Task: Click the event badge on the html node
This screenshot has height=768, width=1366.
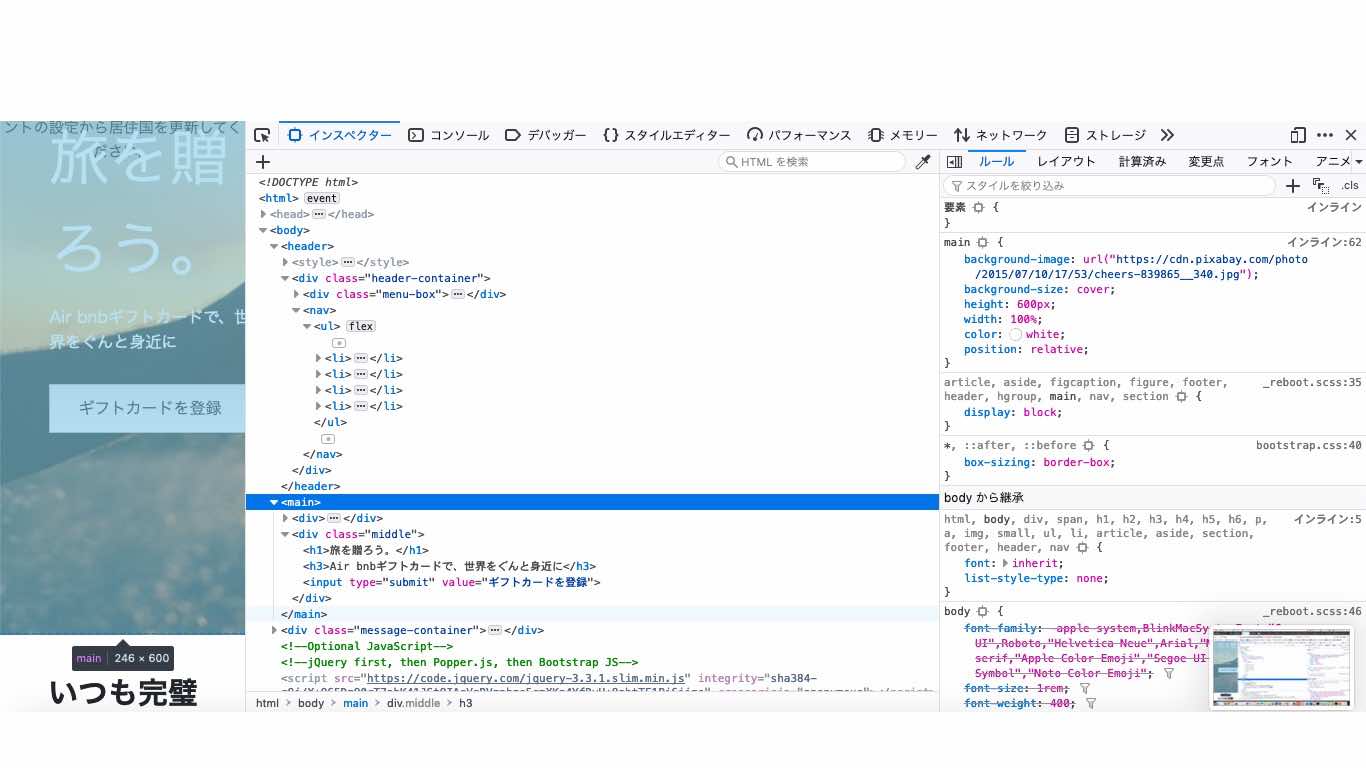Action: pyautogui.click(x=322, y=198)
